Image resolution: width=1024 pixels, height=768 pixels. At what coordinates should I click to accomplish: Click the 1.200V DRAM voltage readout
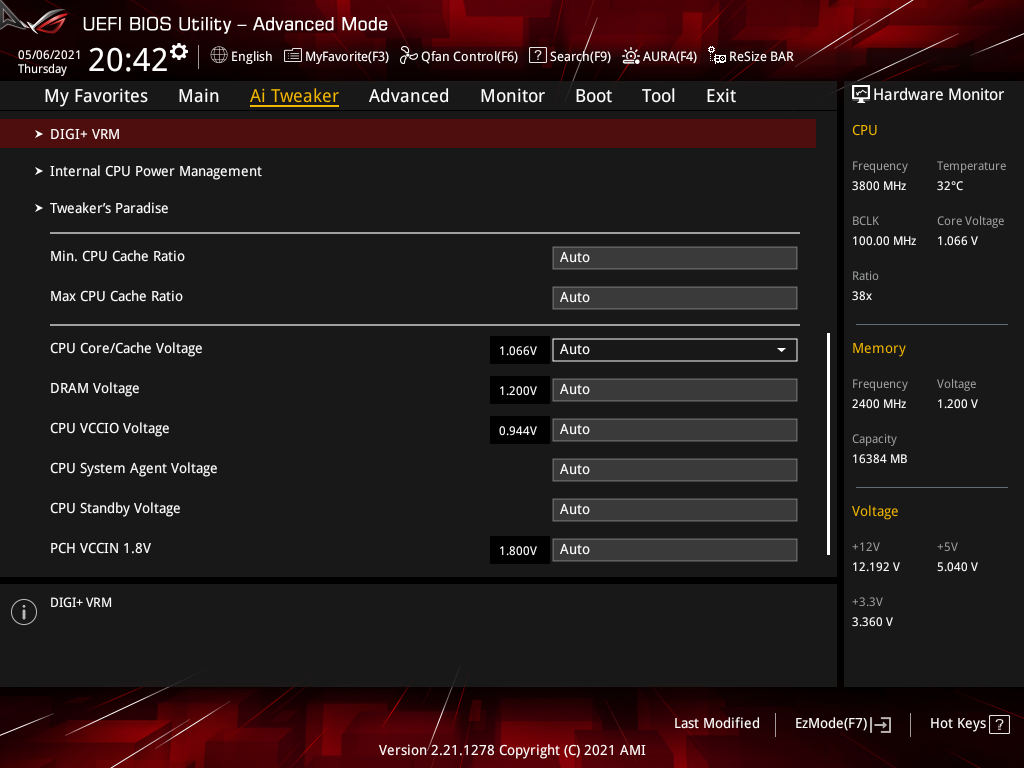519,391
